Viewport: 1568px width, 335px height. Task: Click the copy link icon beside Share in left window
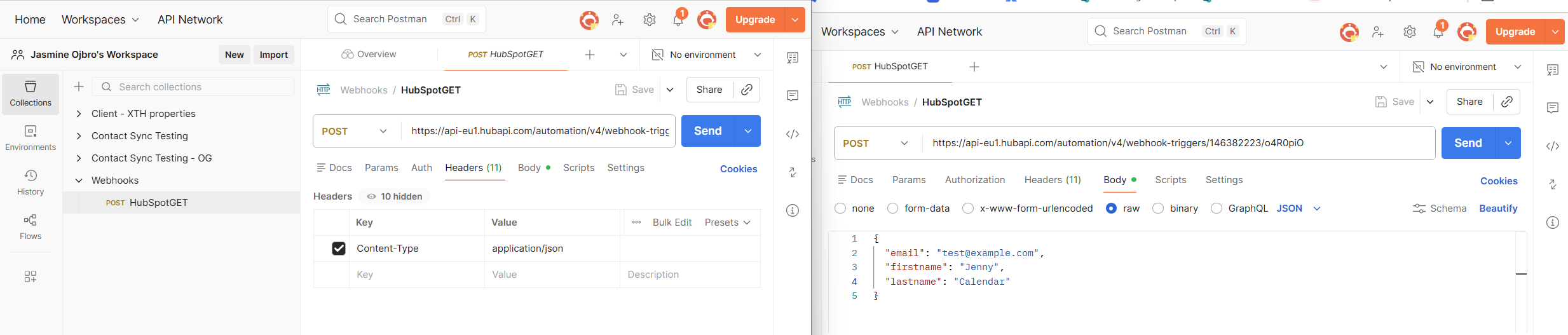pyautogui.click(x=747, y=90)
